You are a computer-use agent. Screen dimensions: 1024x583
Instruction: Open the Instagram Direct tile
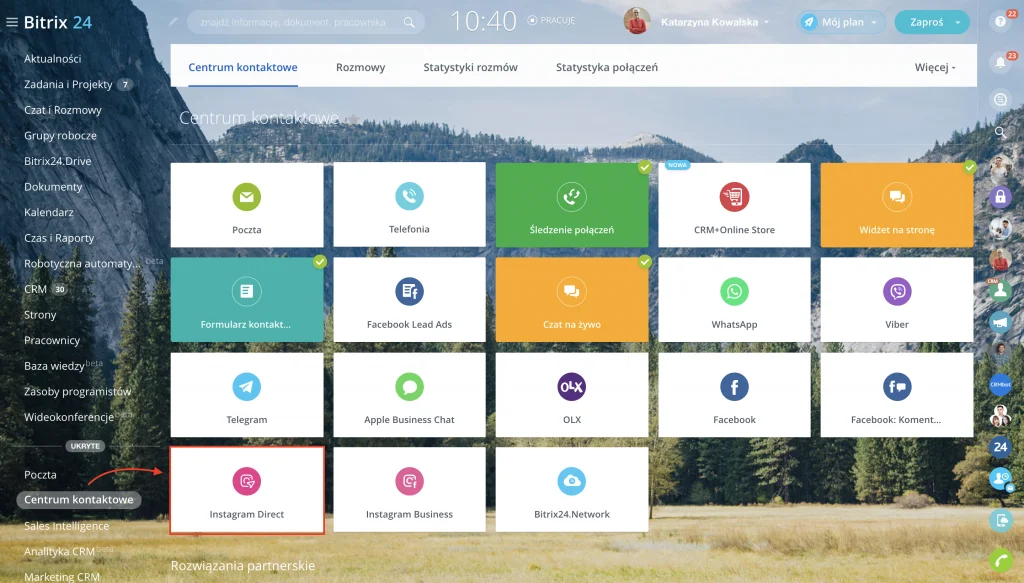247,490
